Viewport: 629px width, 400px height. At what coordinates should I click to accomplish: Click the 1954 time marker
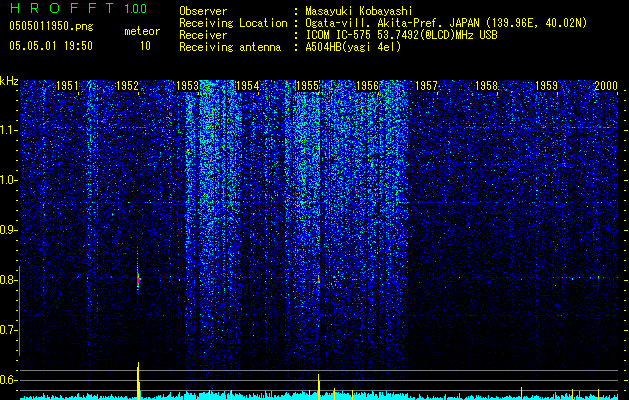click(x=248, y=86)
